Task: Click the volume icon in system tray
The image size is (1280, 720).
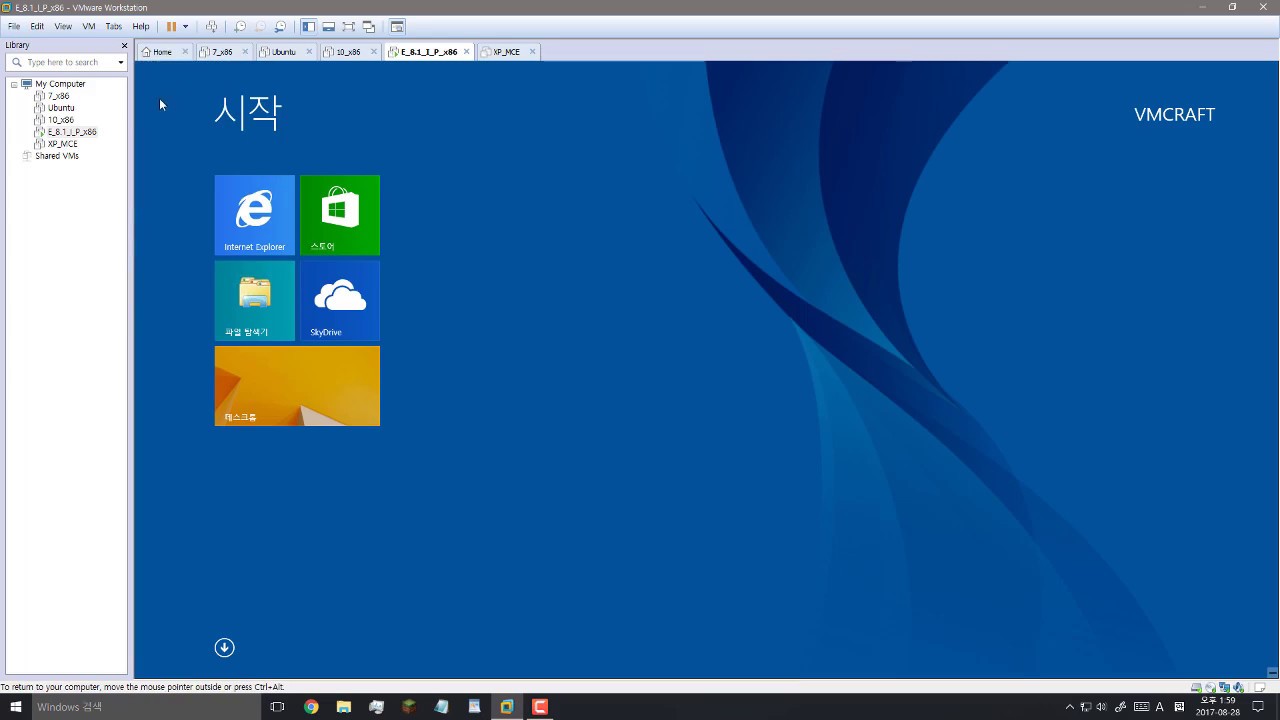Action: (x=1103, y=707)
